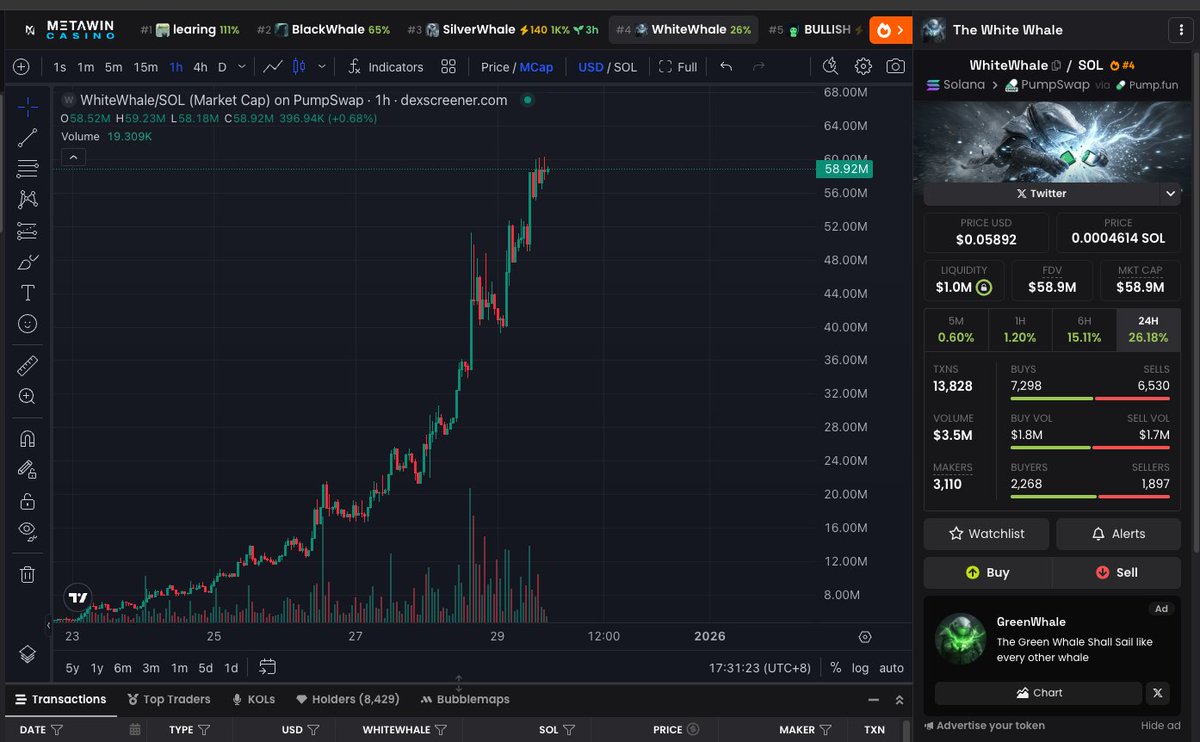Select the 15m timeframe

coord(146,67)
